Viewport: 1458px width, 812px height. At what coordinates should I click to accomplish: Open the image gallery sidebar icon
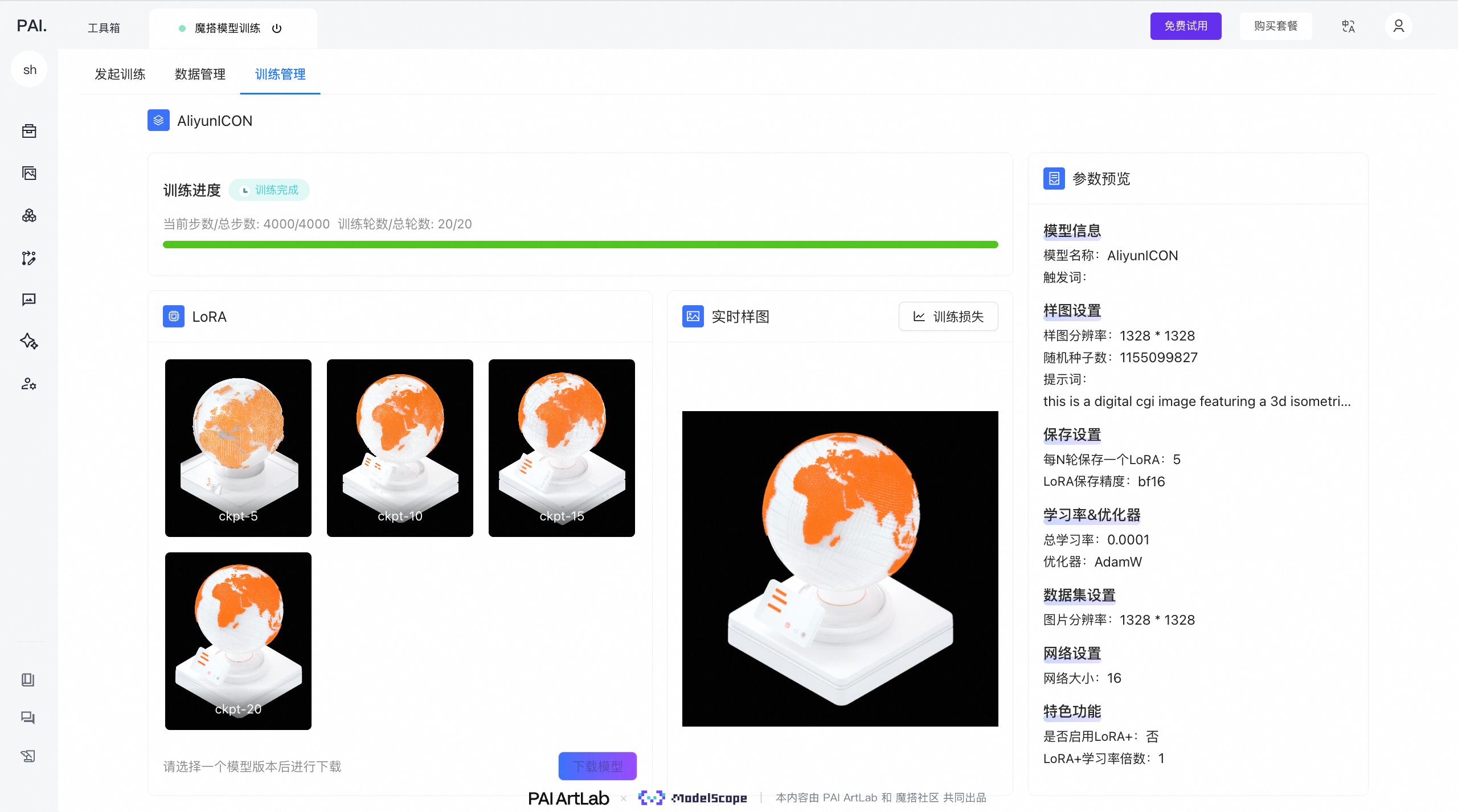point(29,173)
